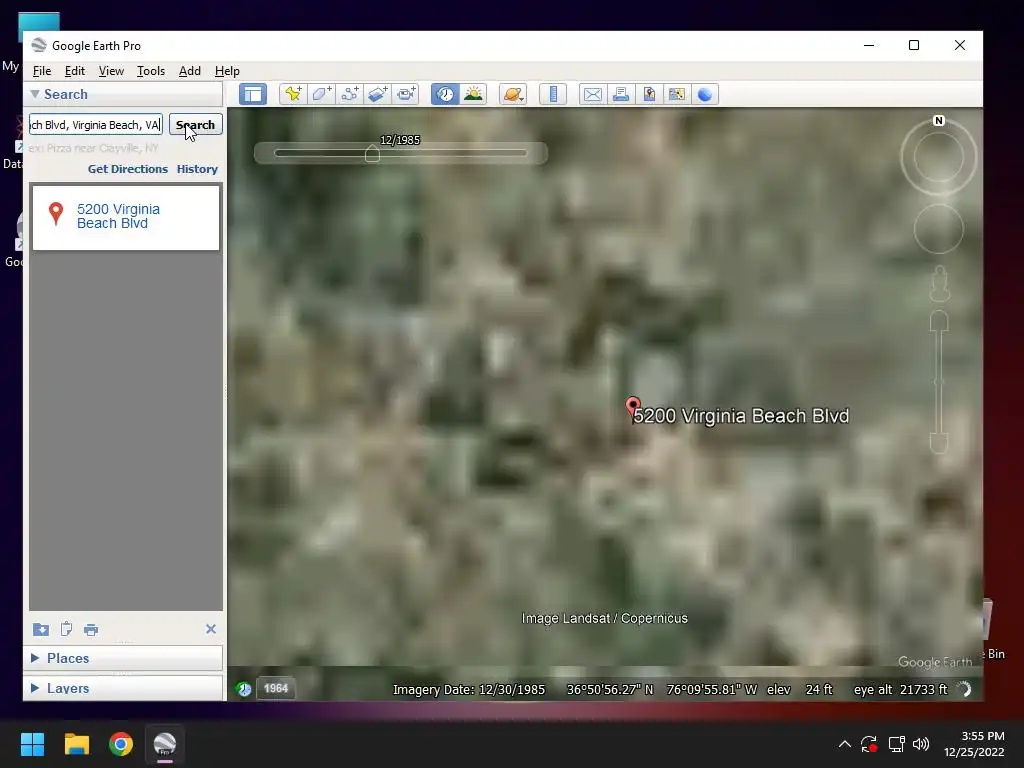This screenshot has width=1024, height=768.
Task: Show hidden system tray icons chevron
Action: (x=844, y=744)
